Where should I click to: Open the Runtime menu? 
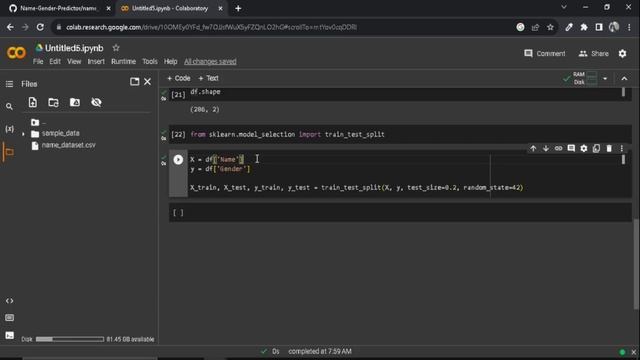click(123, 62)
